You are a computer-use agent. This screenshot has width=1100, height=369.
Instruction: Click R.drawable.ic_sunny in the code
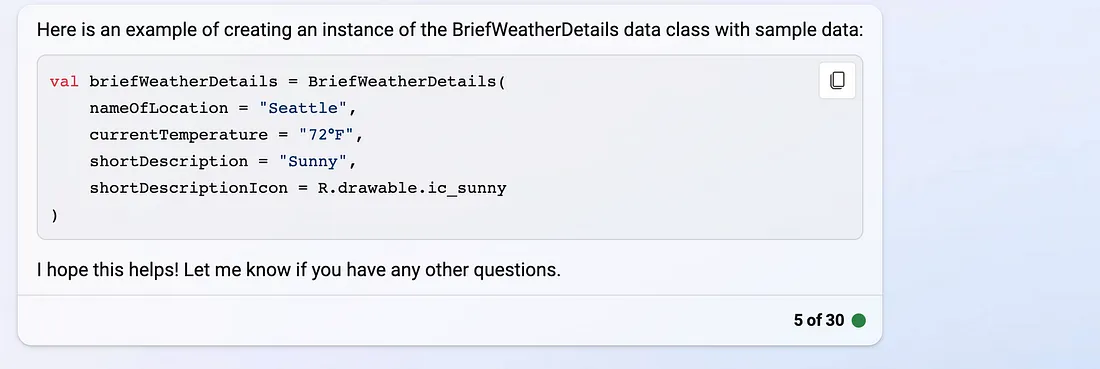point(412,189)
